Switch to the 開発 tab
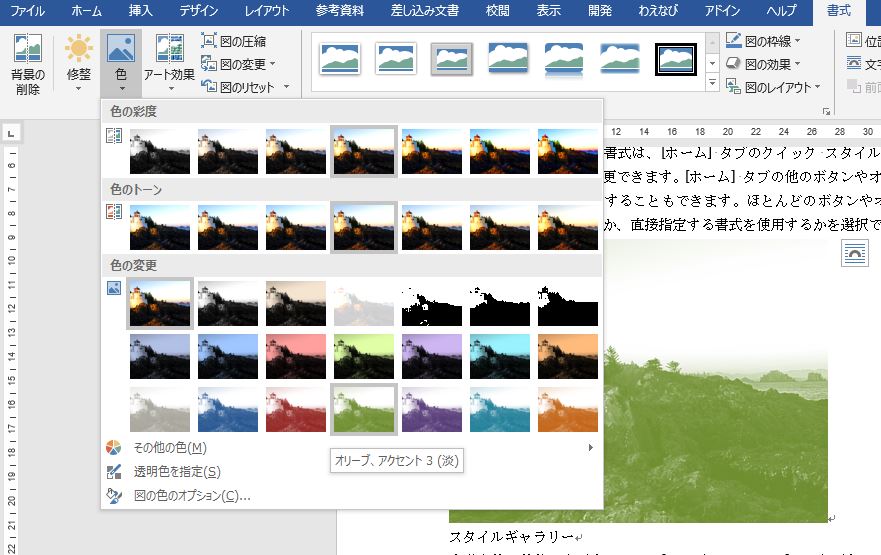Screen dimensions: 881x555 click(600, 10)
